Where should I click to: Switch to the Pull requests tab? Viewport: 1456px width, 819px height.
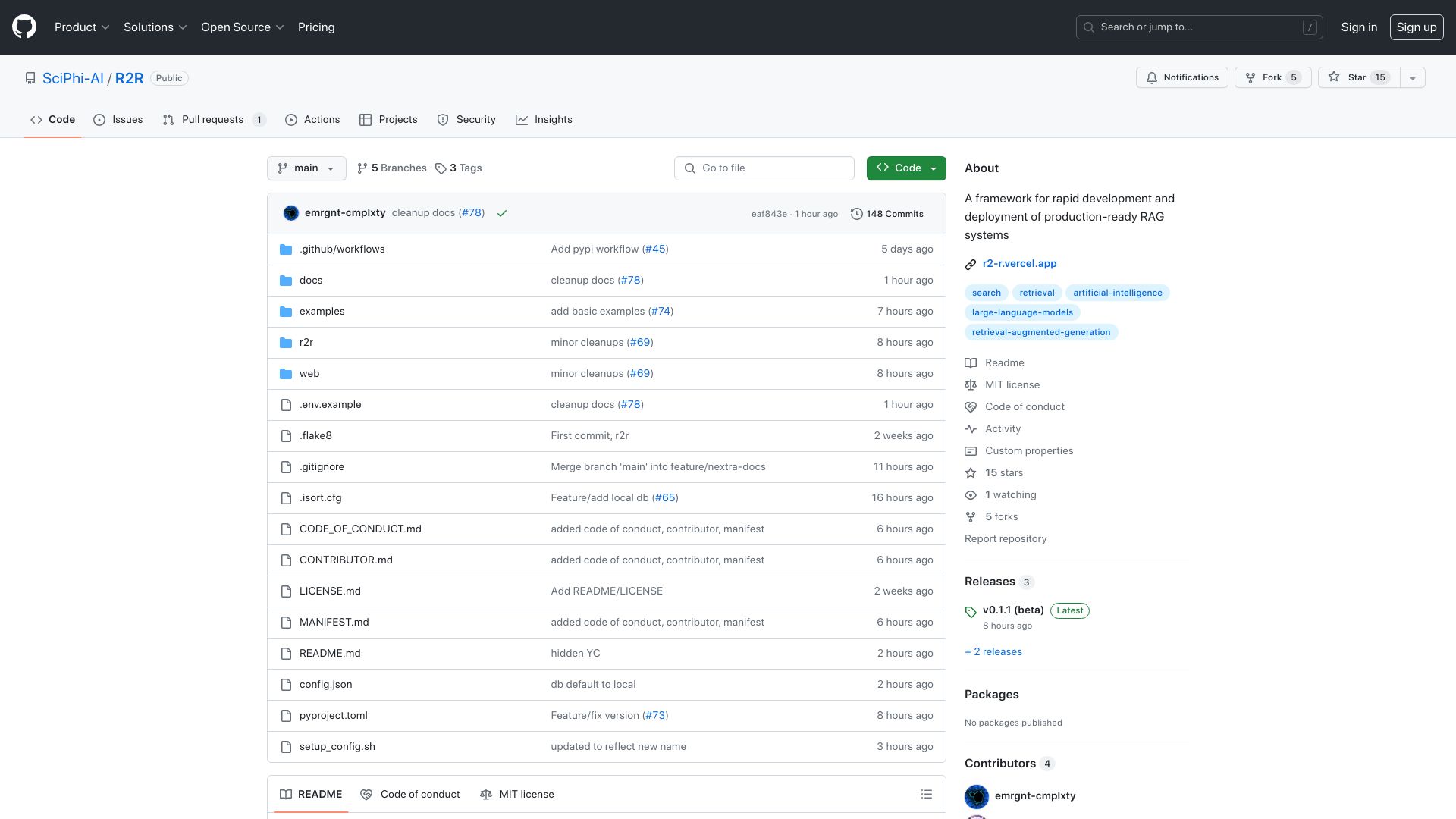point(214,120)
